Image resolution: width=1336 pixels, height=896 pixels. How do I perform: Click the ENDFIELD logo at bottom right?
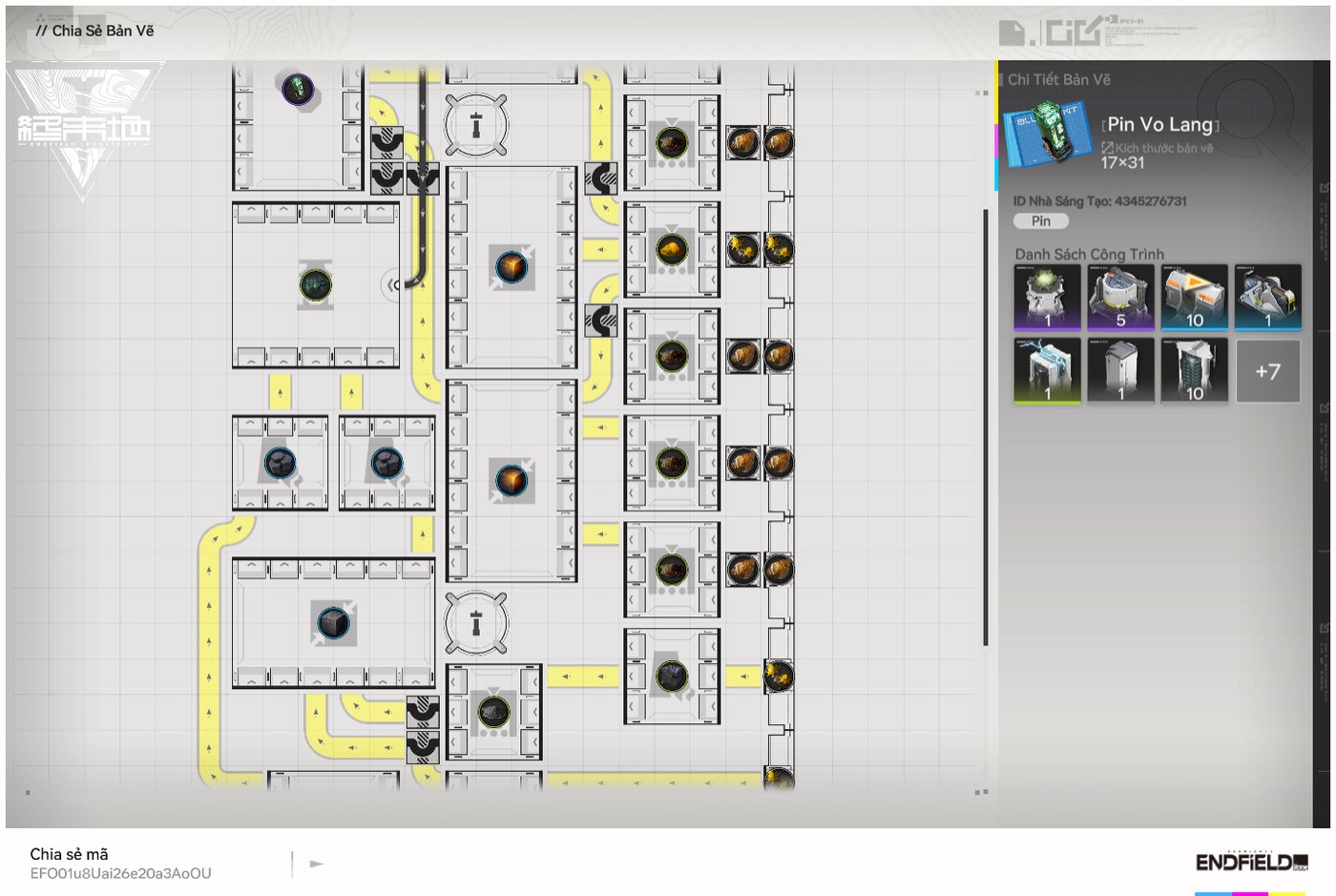1251,863
